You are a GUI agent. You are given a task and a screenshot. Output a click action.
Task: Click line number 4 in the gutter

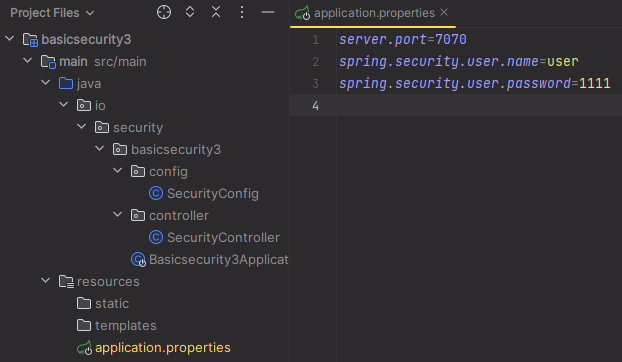point(315,105)
